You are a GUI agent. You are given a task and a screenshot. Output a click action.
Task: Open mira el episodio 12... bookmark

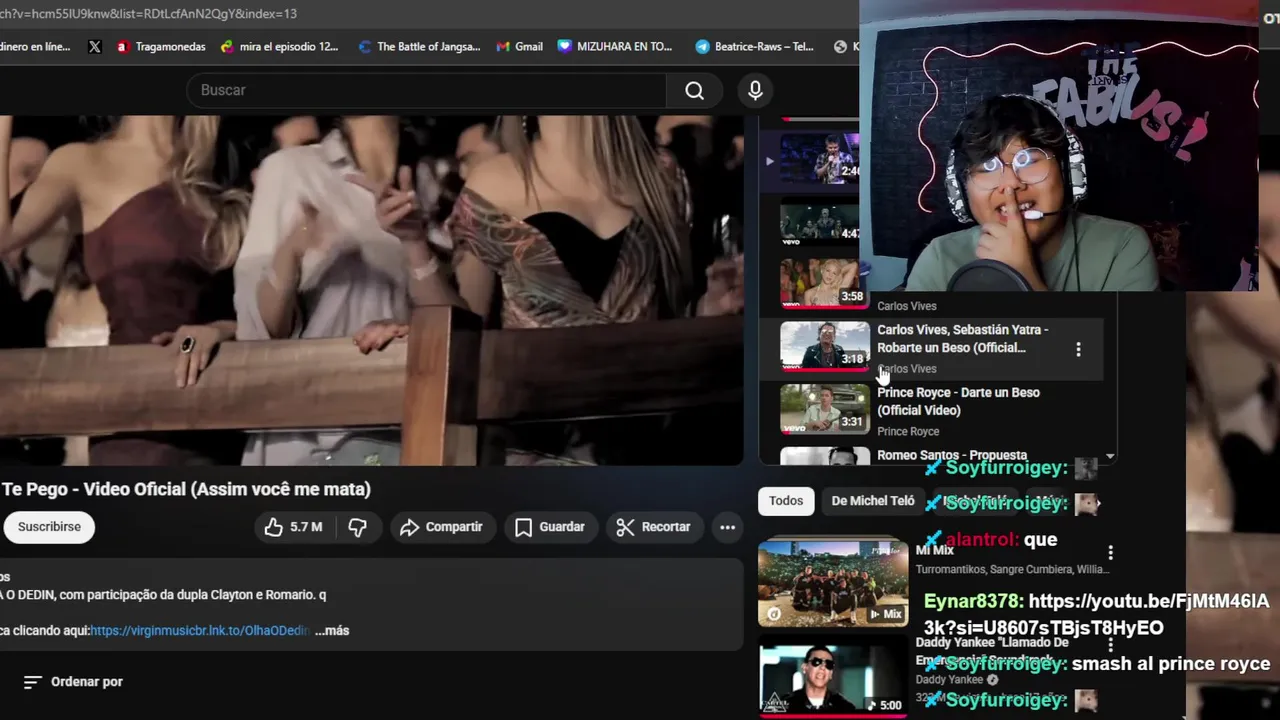[x=279, y=46]
